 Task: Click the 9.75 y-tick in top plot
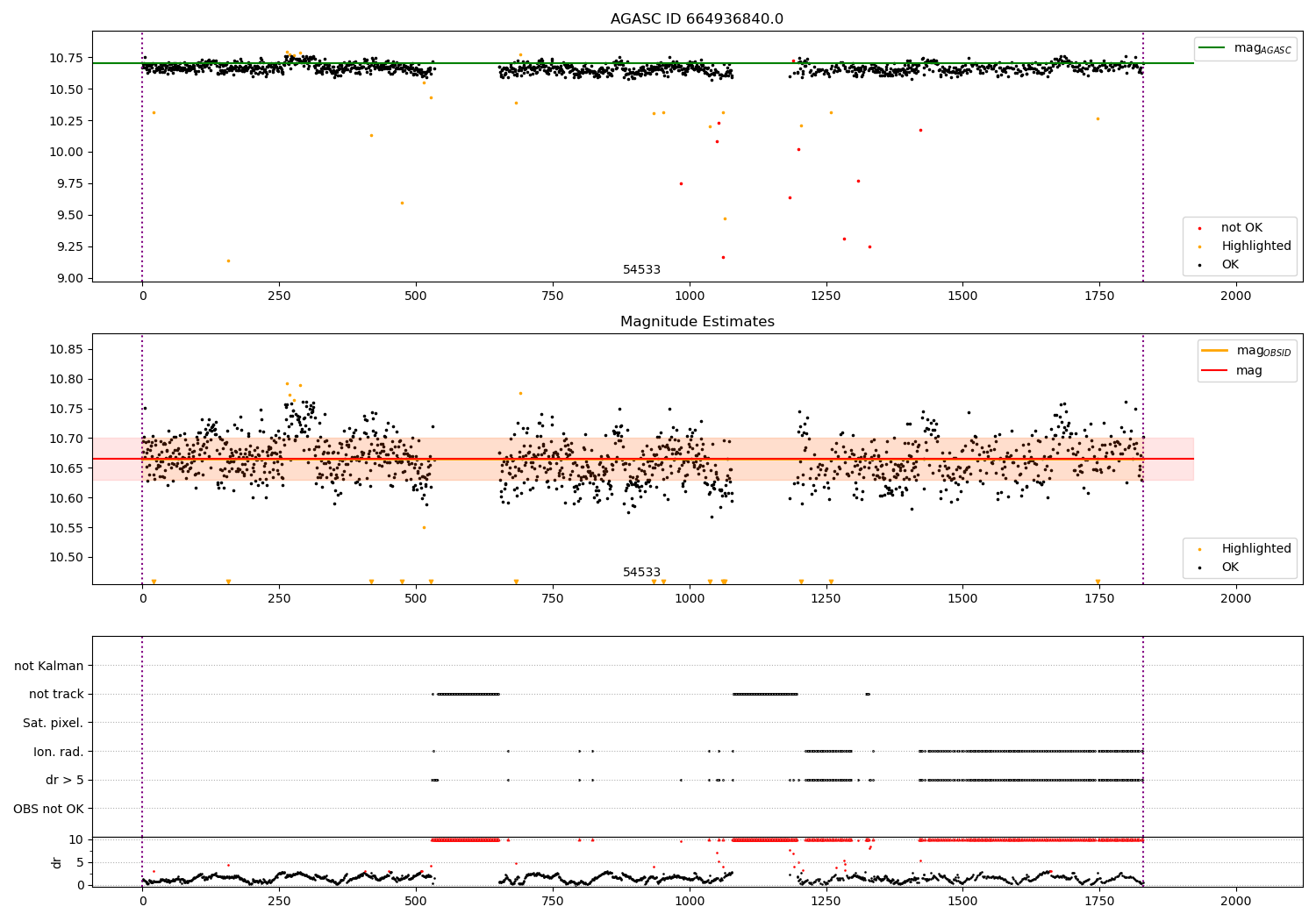tap(70, 184)
